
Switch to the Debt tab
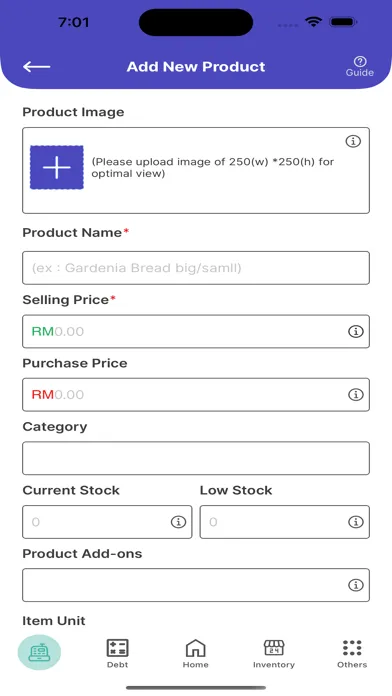118,654
